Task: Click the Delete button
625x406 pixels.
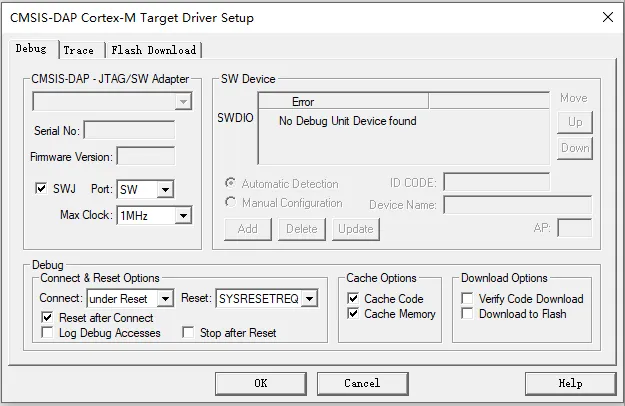Action: (302, 229)
